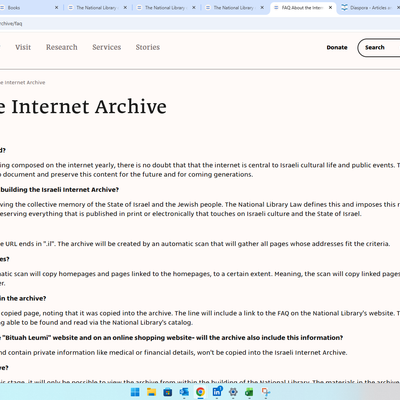Close the Diaspora - Articles tab
Viewport: 400px width, 400px height.
tap(398, 7)
